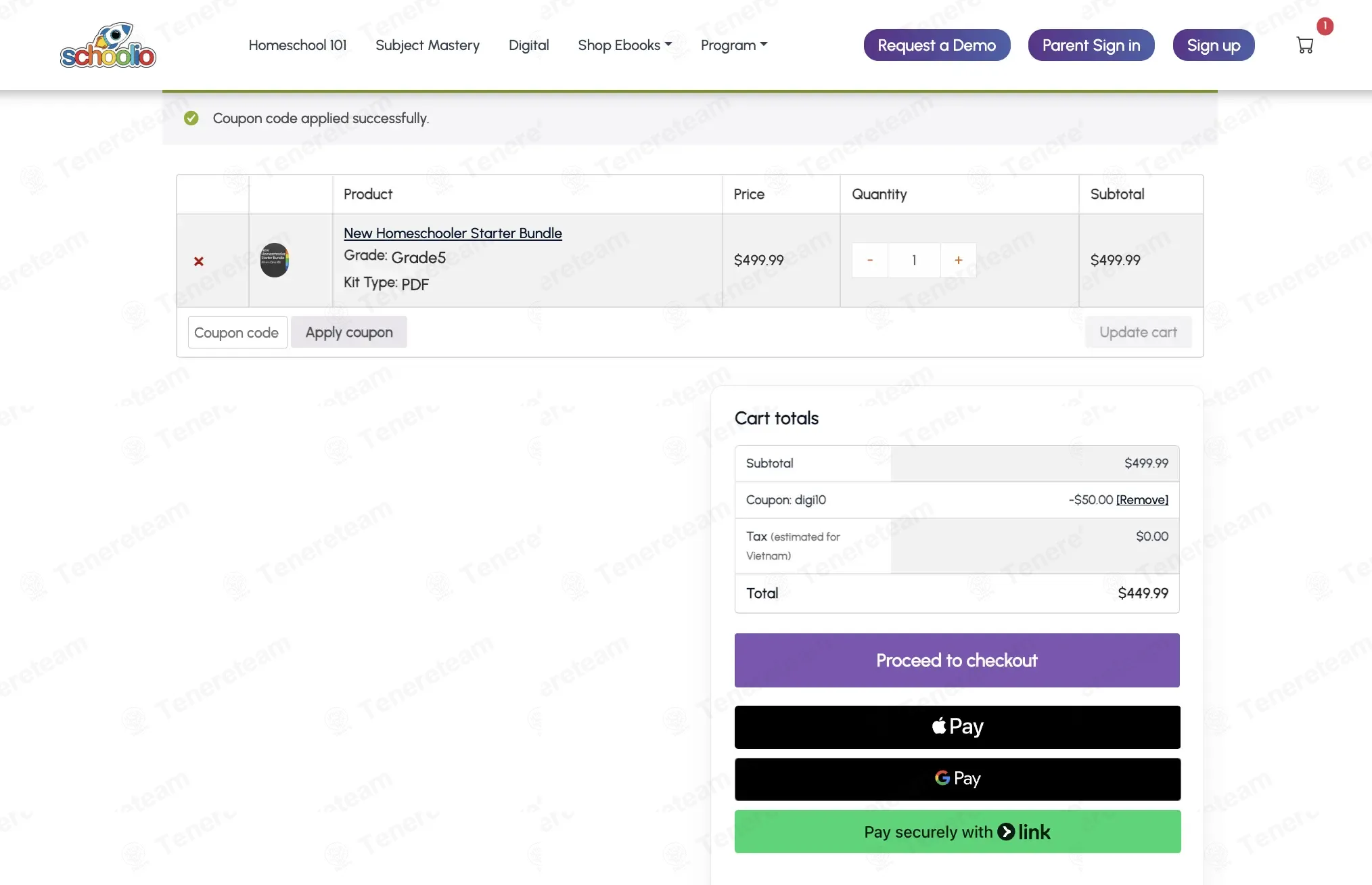Decrease quantity with the minus button

870,260
